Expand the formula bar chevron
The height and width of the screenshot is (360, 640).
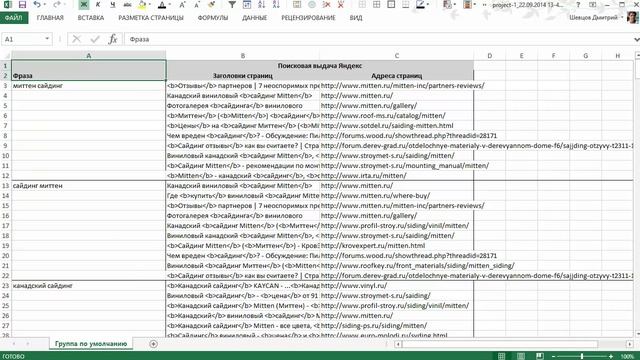coord(636,39)
